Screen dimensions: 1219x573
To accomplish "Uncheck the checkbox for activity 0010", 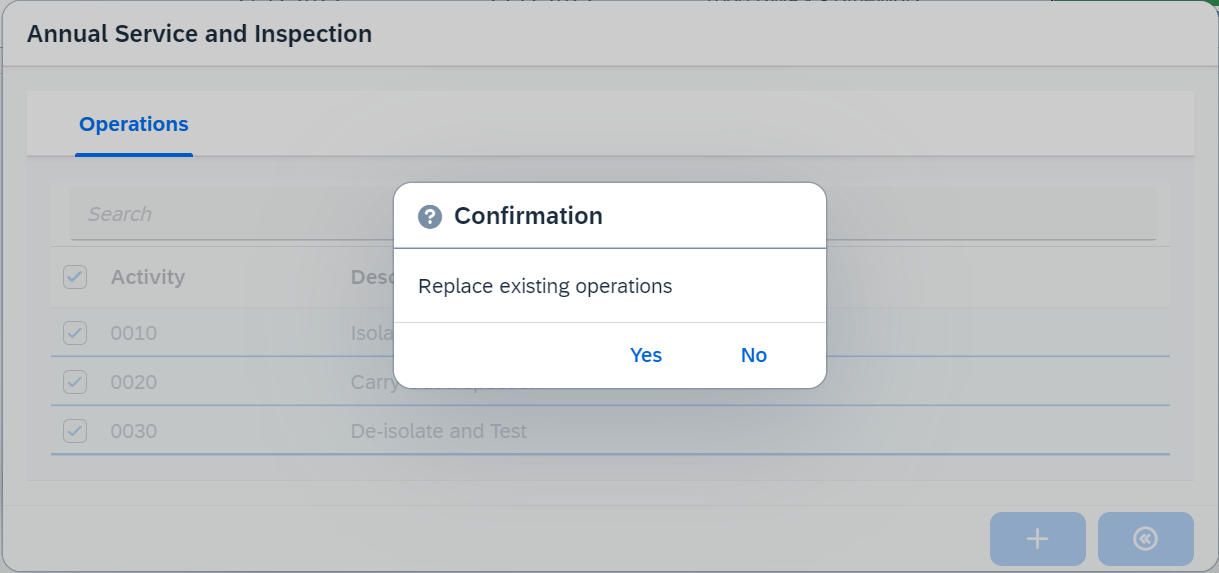I will (x=75, y=333).
